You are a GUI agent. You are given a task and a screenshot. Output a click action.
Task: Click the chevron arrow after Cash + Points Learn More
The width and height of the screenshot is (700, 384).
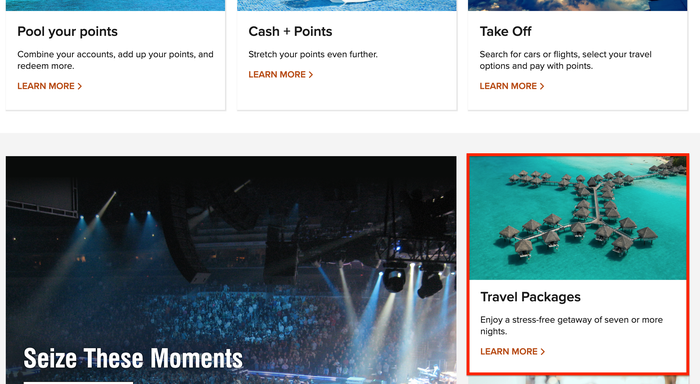(x=311, y=75)
